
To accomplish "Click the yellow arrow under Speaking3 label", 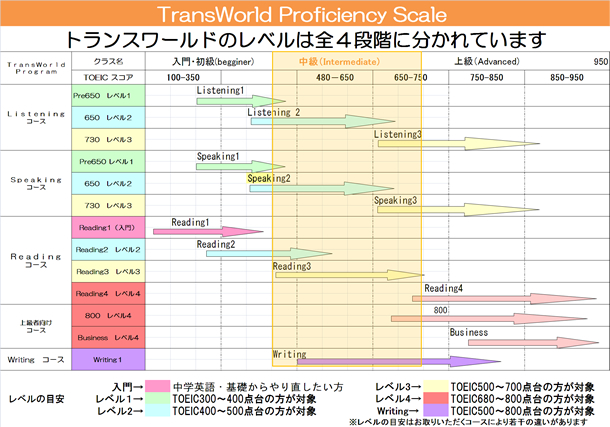I will pos(458,210).
